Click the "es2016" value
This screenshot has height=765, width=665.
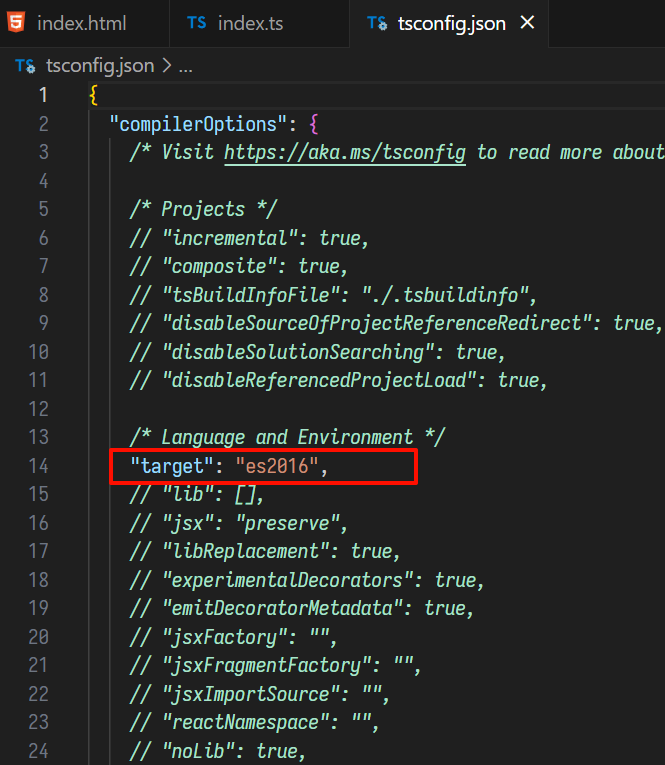pyautogui.click(x=277, y=466)
